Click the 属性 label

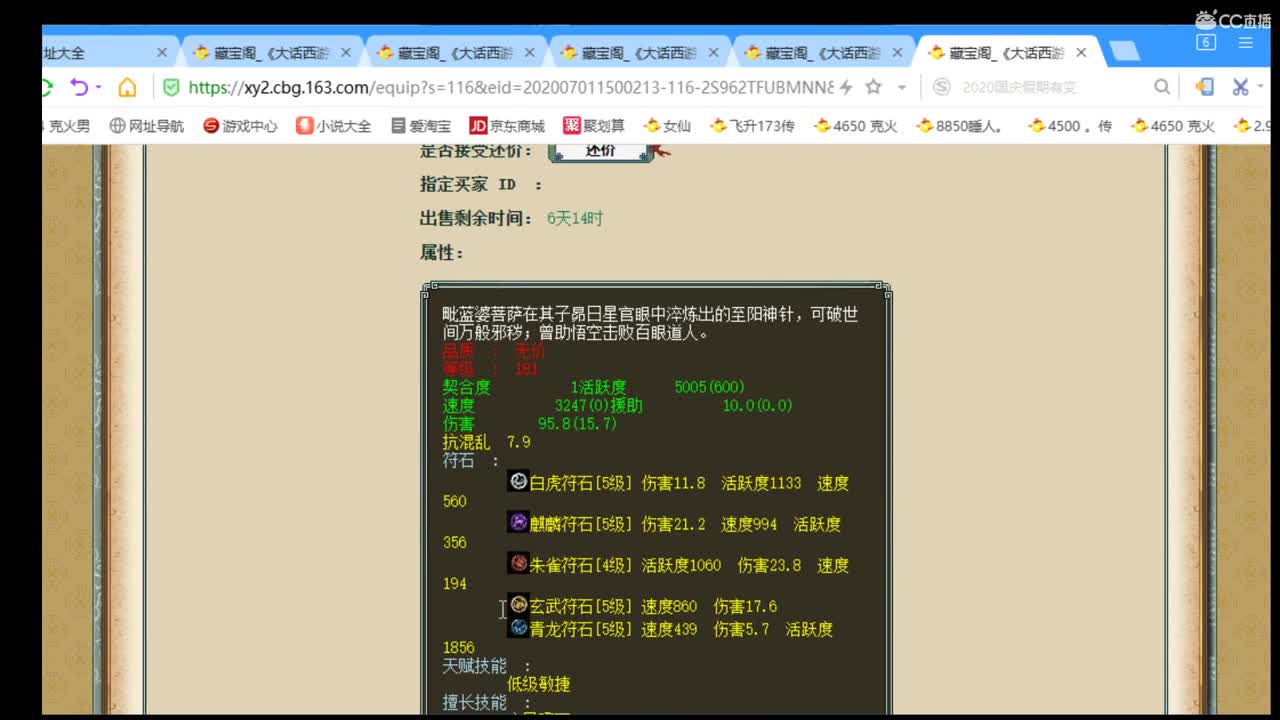441,253
